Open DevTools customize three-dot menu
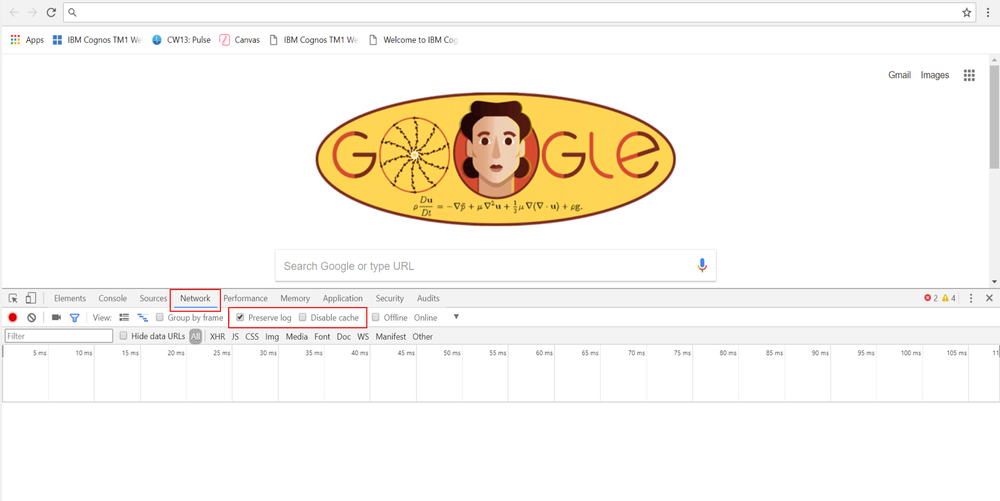 point(971,298)
